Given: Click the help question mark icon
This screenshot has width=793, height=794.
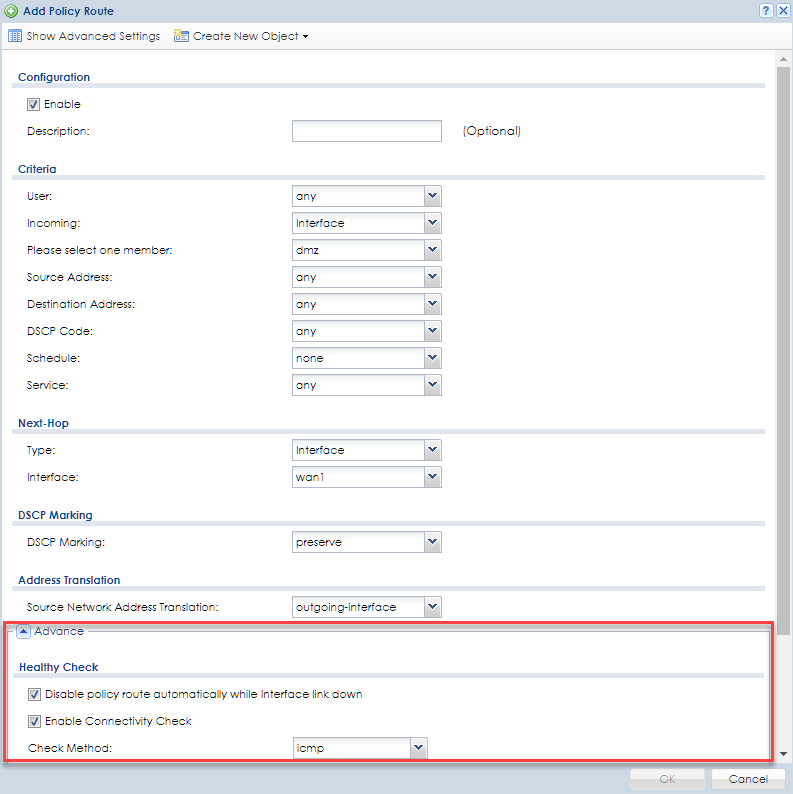Looking at the screenshot, I should [766, 10].
